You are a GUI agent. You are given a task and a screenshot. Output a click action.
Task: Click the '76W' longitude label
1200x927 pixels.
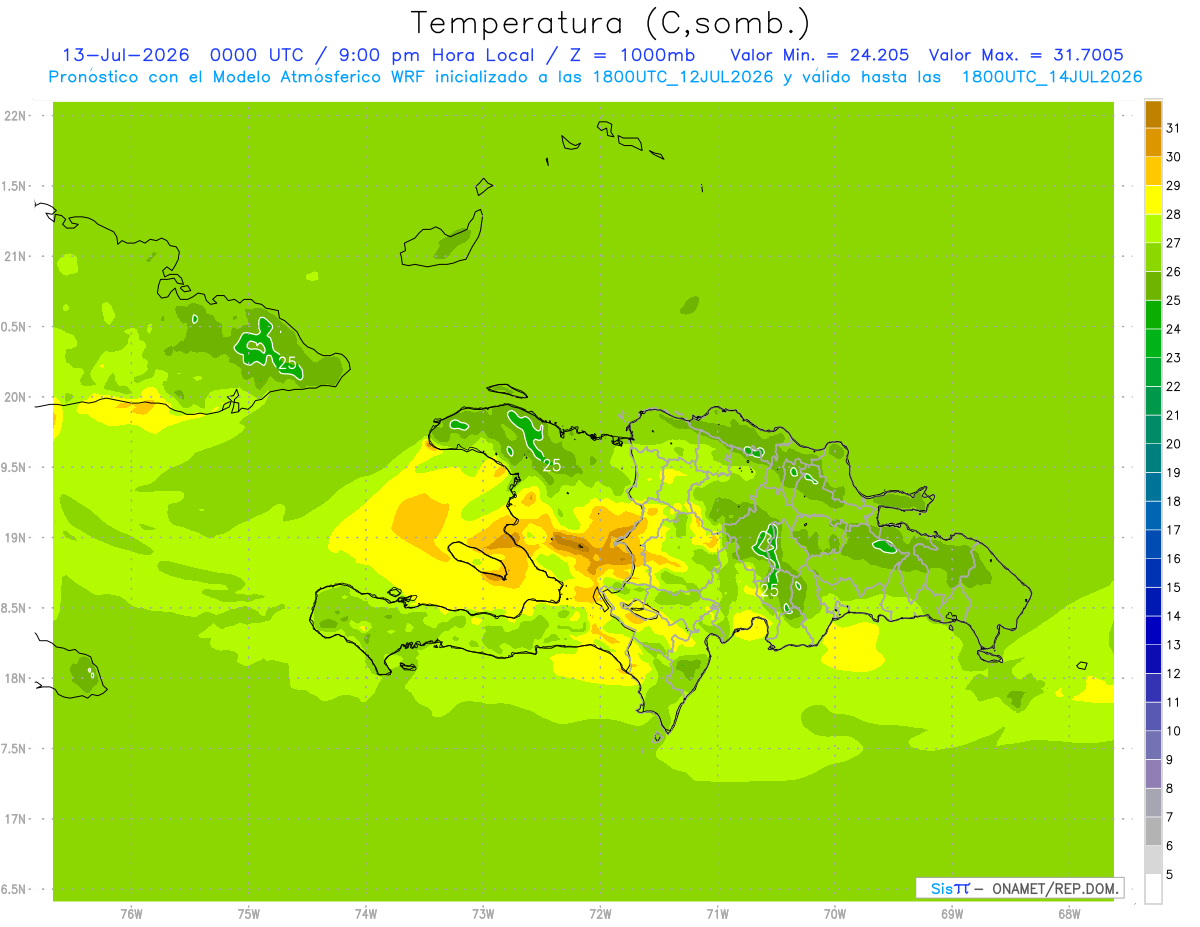pyautogui.click(x=131, y=914)
